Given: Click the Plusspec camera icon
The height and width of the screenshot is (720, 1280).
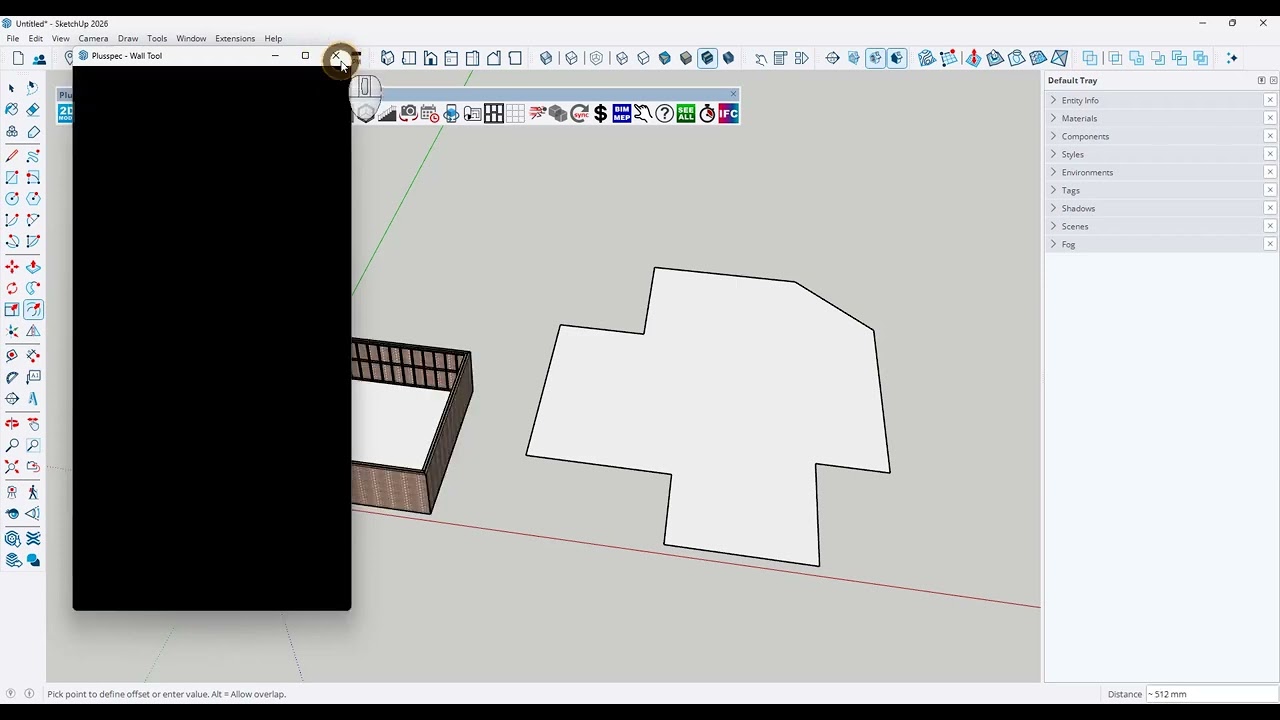Looking at the screenshot, I should coord(408,114).
